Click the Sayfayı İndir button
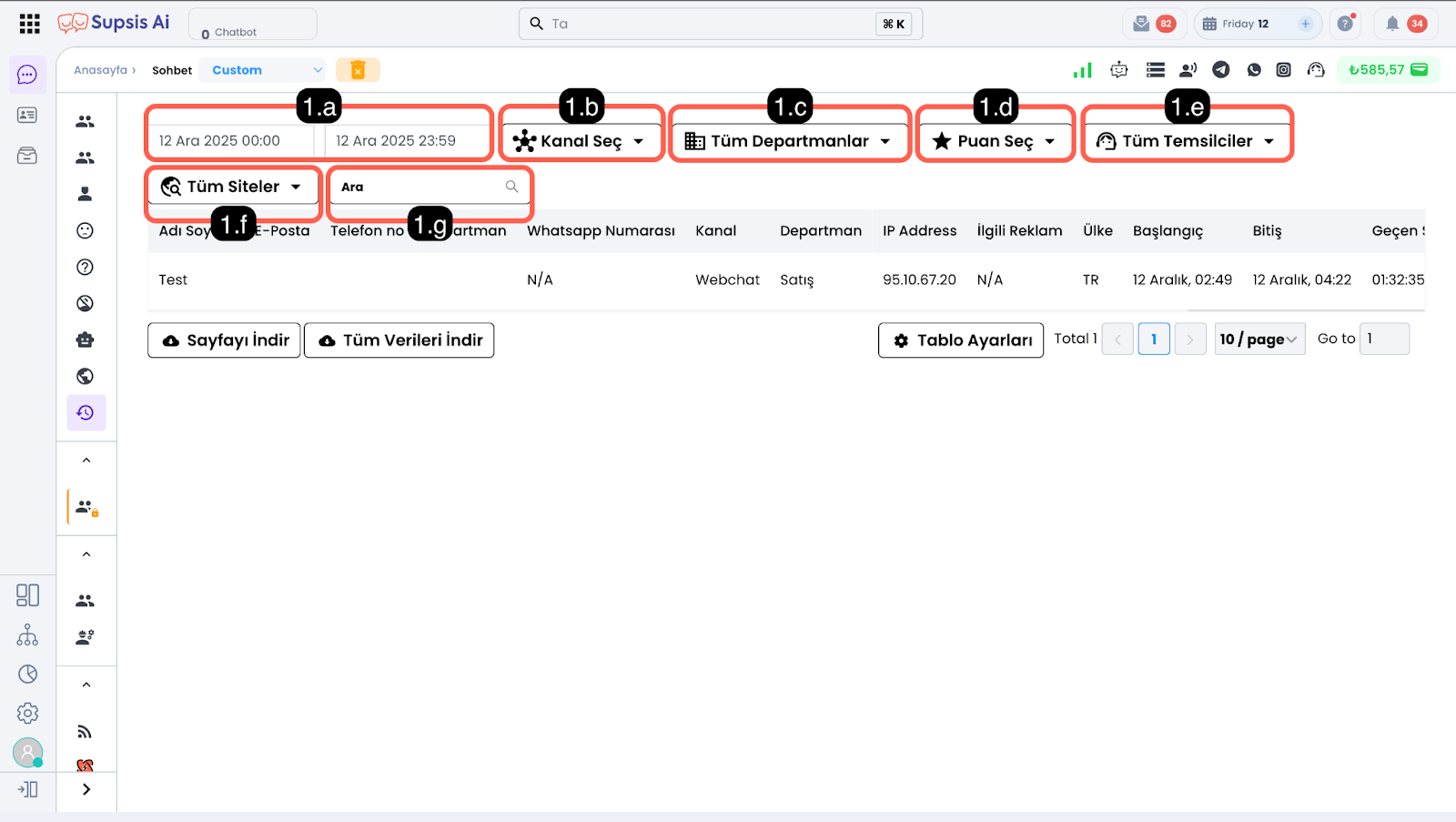 224,340
